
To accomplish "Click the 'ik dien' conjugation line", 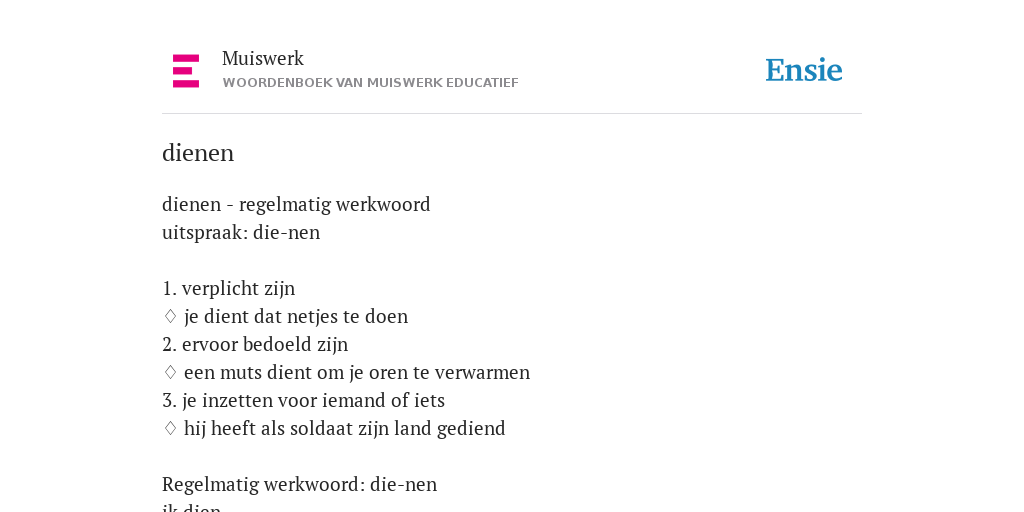I will pos(191,507).
